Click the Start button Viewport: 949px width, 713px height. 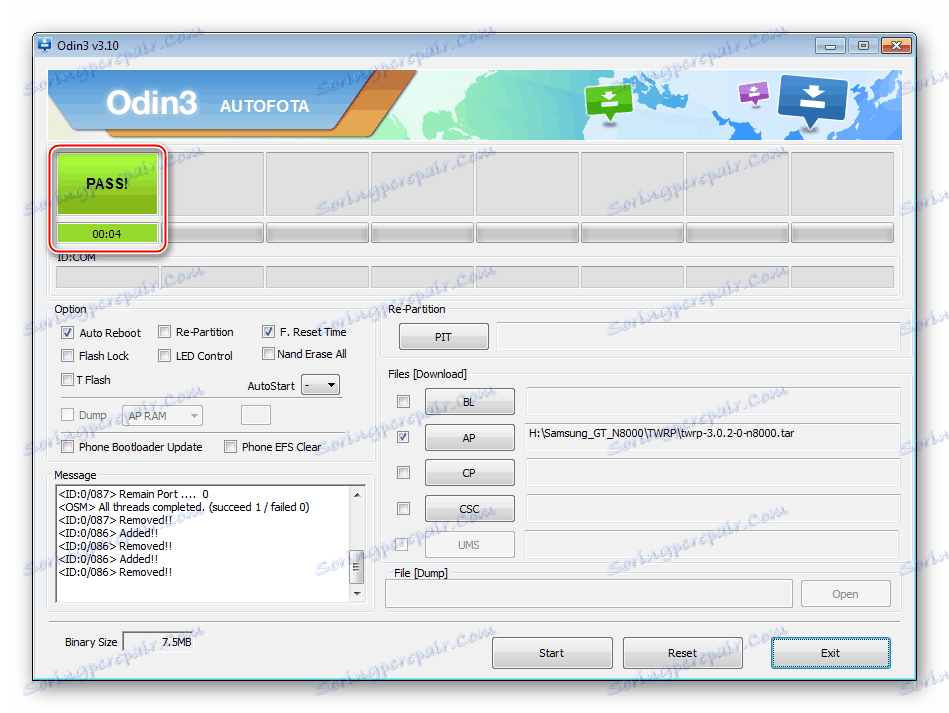pos(552,653)
